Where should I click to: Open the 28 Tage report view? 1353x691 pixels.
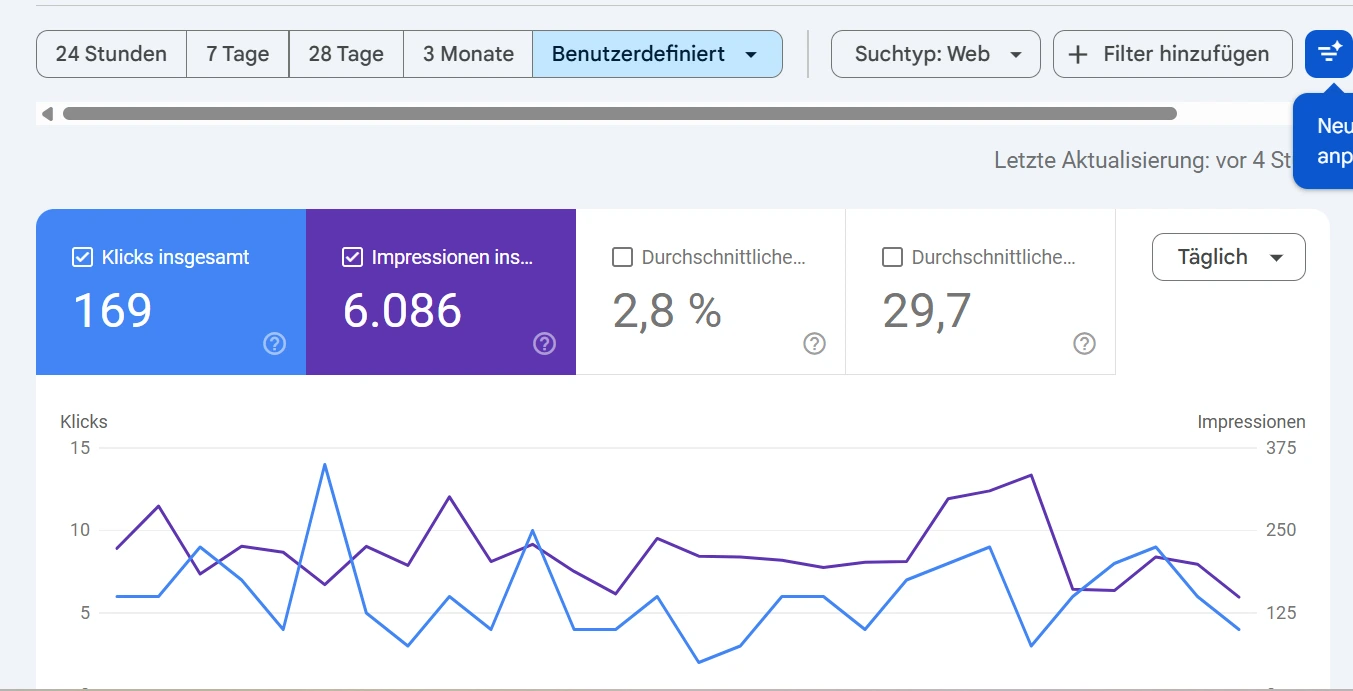point(345,54)
